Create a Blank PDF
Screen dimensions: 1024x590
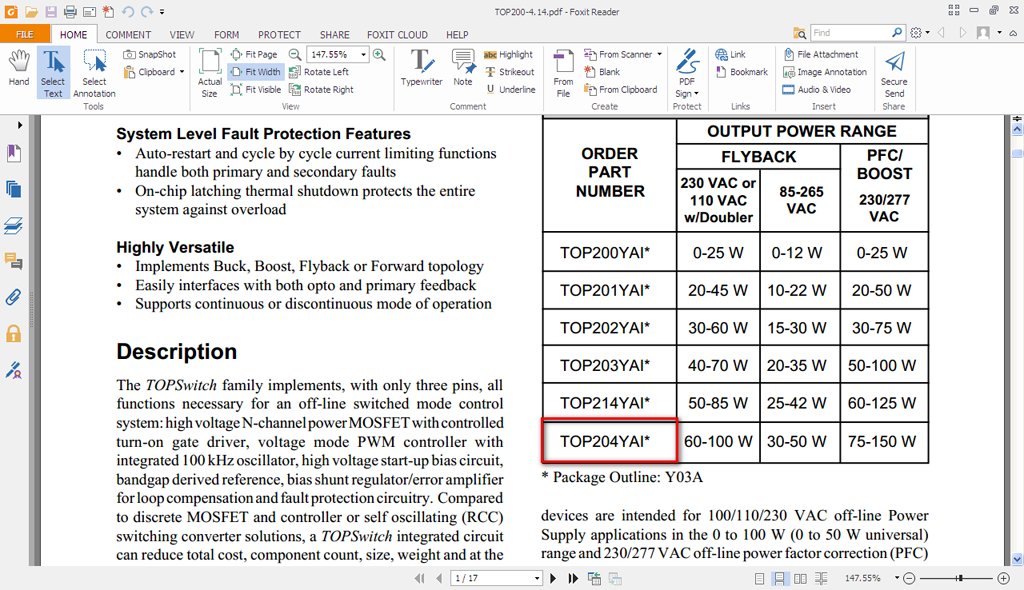click(601, 72)
